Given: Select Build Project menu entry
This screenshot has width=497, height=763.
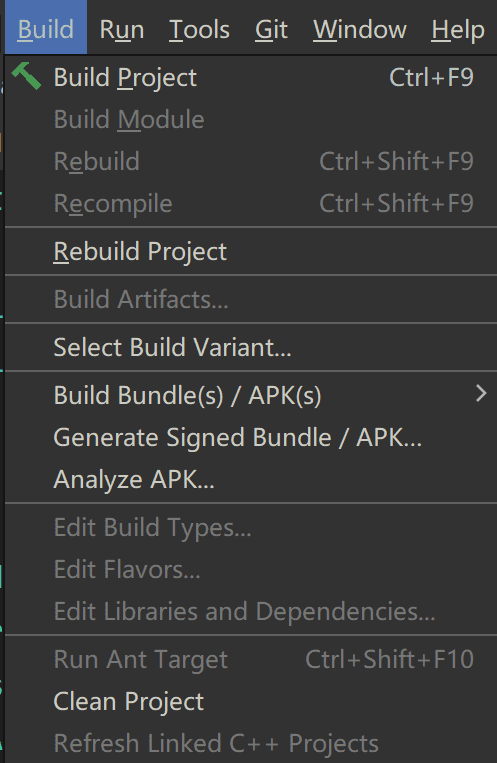Looking at the screenshot, I should [251, 77].
